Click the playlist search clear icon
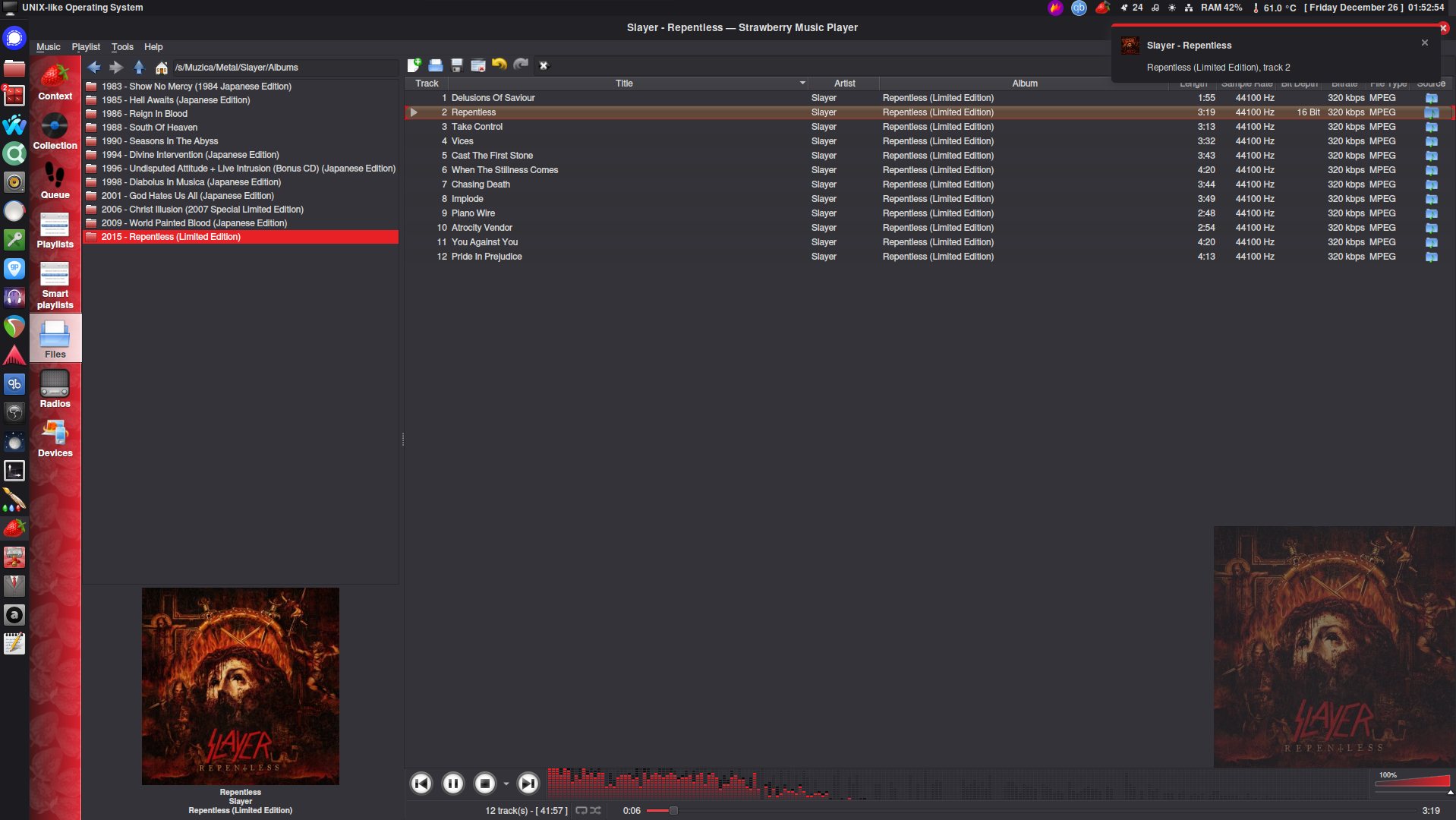1456x820 pixels. [544, 65]
